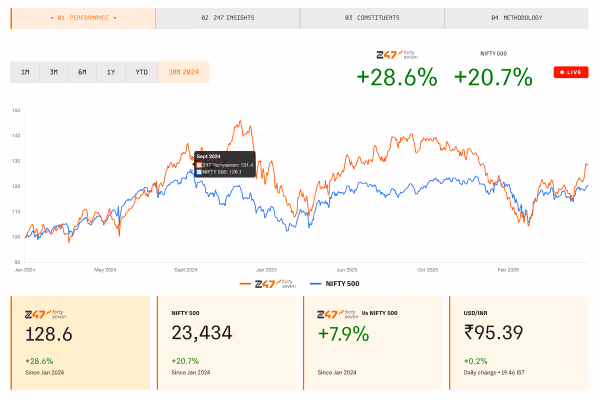Open the 03 Constituents tab
This screenshot has width=600, height=400.
coord(372,18)
